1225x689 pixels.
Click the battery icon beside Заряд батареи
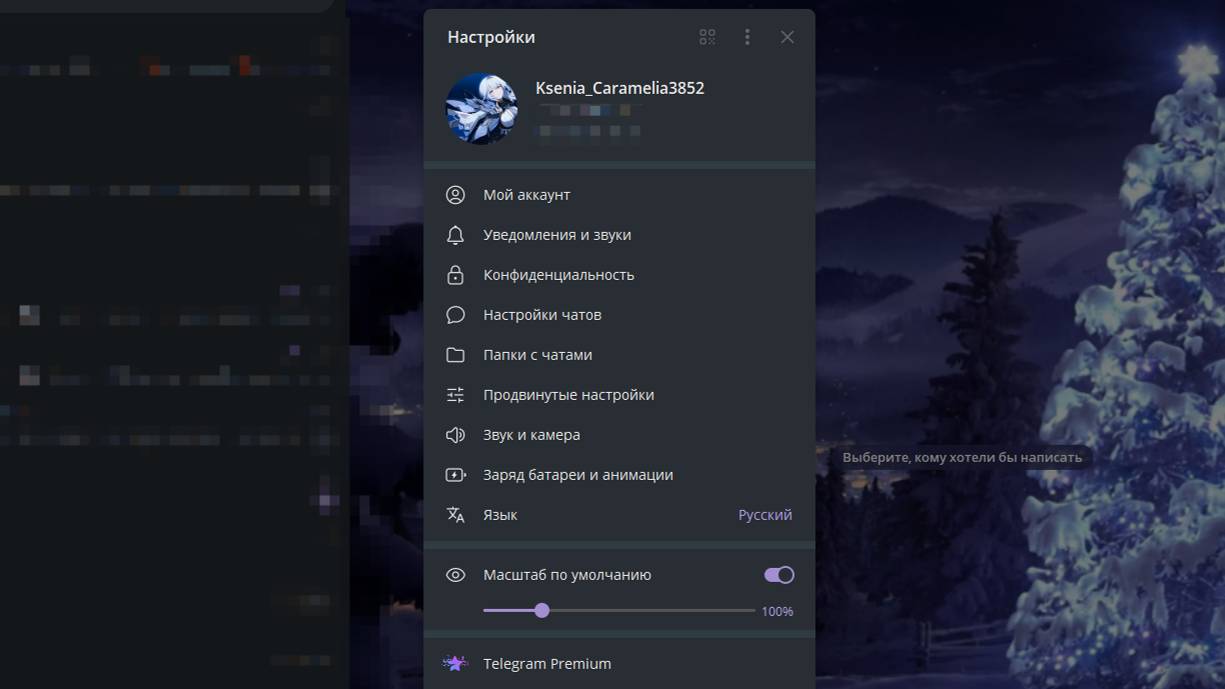coord(455,475)
